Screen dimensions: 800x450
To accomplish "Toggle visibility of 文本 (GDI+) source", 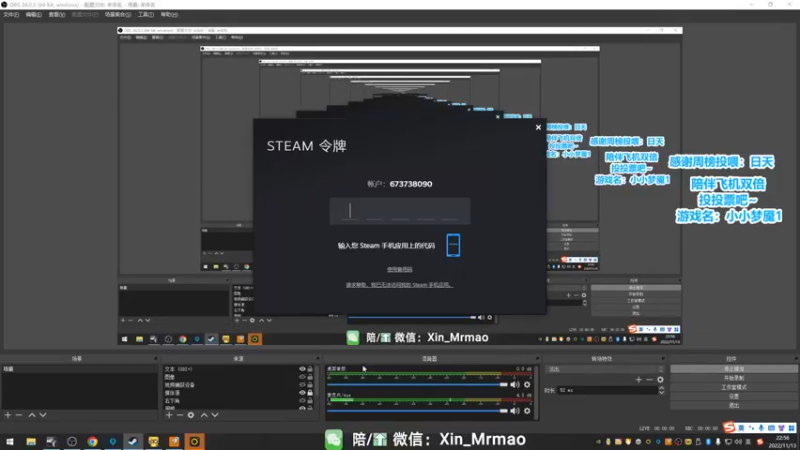I will [x=302, y=369].
